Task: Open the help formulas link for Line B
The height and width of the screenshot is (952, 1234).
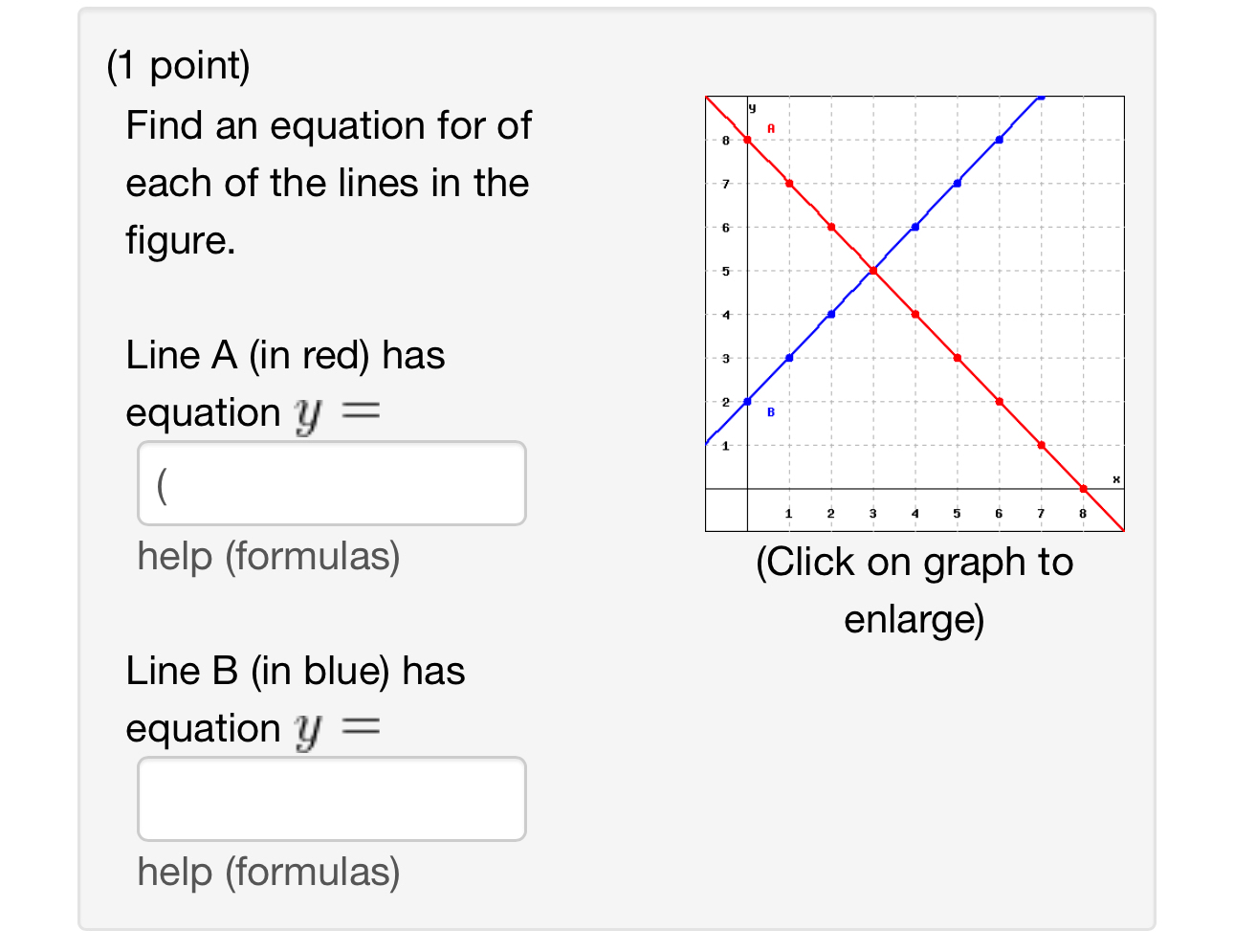Action: pos(269,873)
